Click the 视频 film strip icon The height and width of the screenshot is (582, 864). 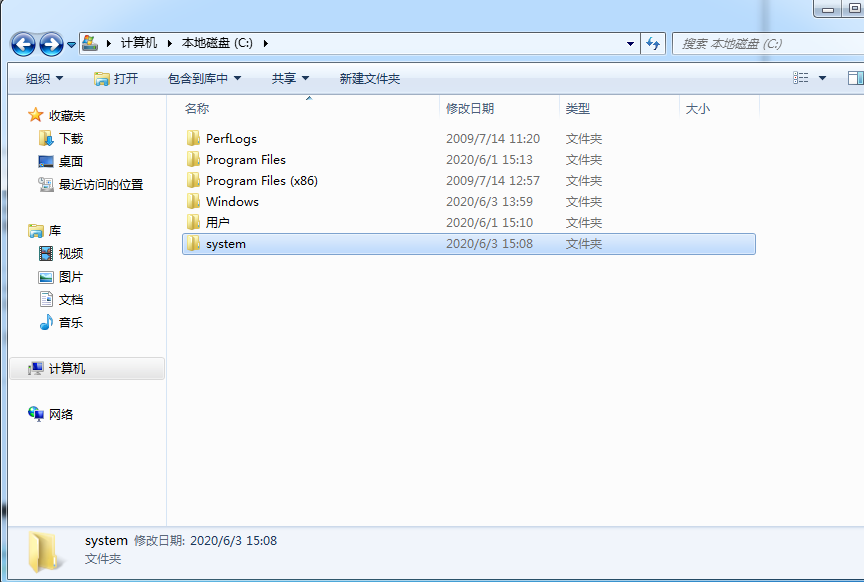pyautogui.click(x=46, y=253)
